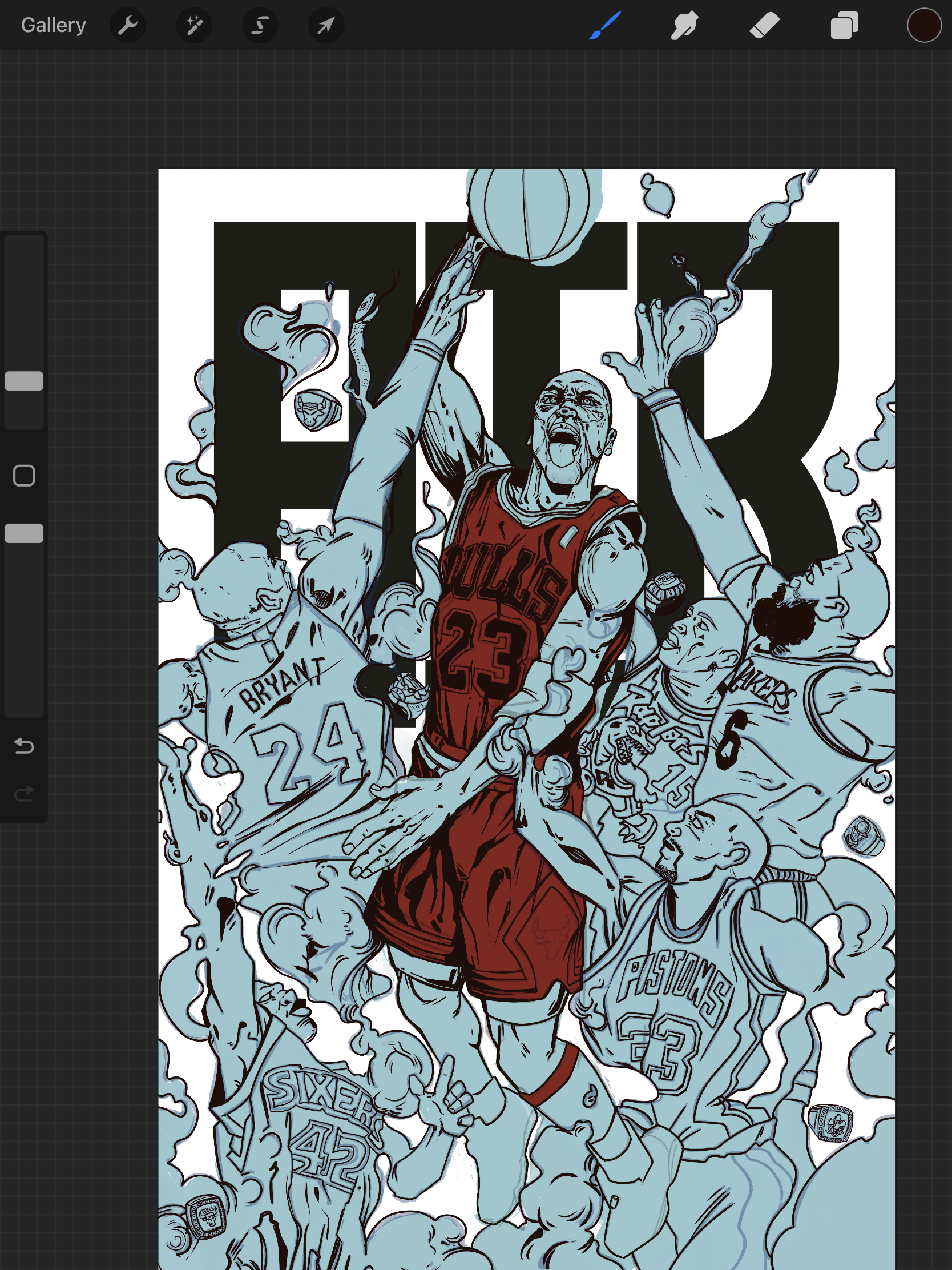Open the Actions wrench menu
The width and height of the screenshot is (952, 1270).
(x=127, y=25)
